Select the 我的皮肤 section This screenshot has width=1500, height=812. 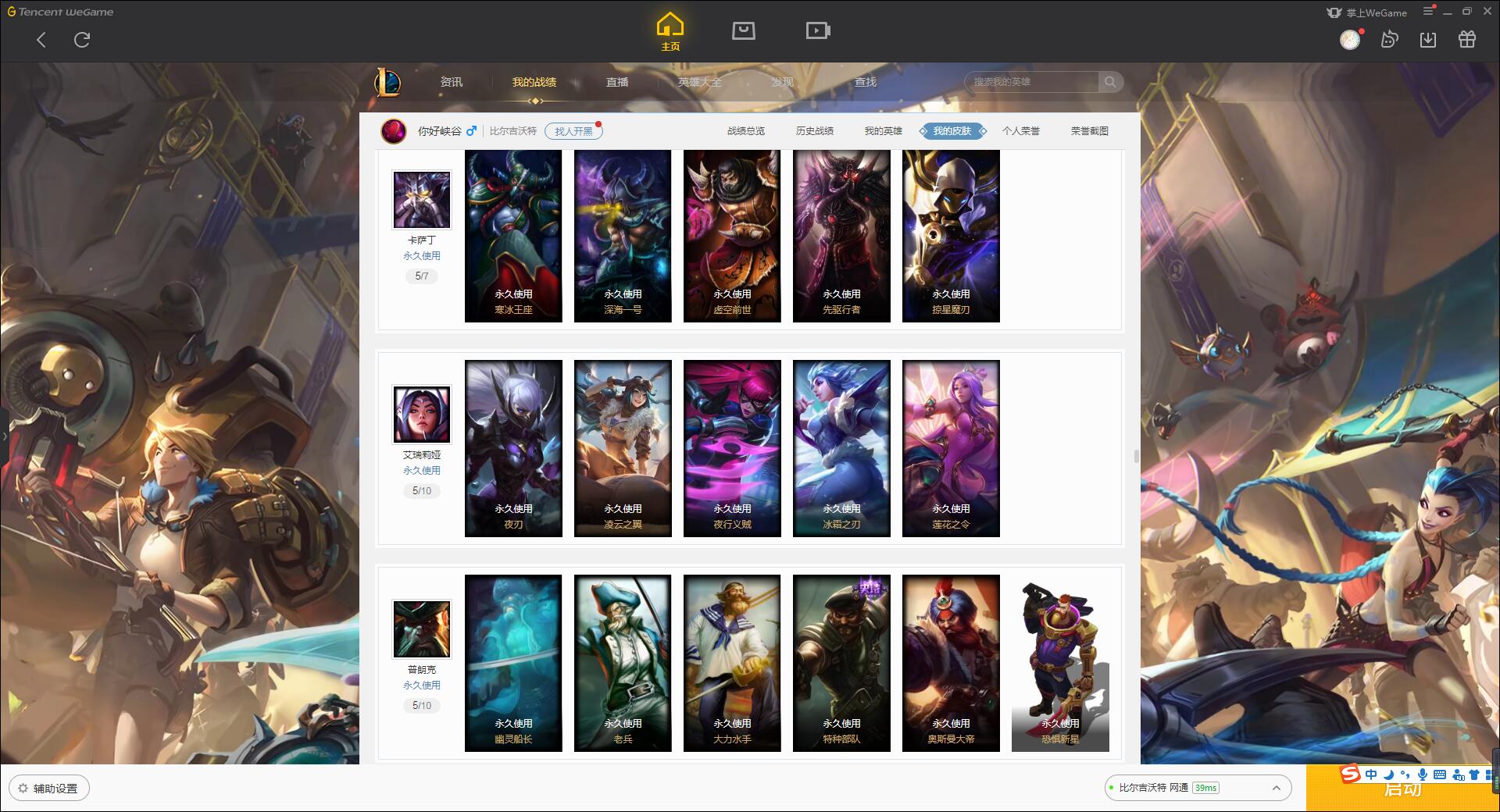952,131
